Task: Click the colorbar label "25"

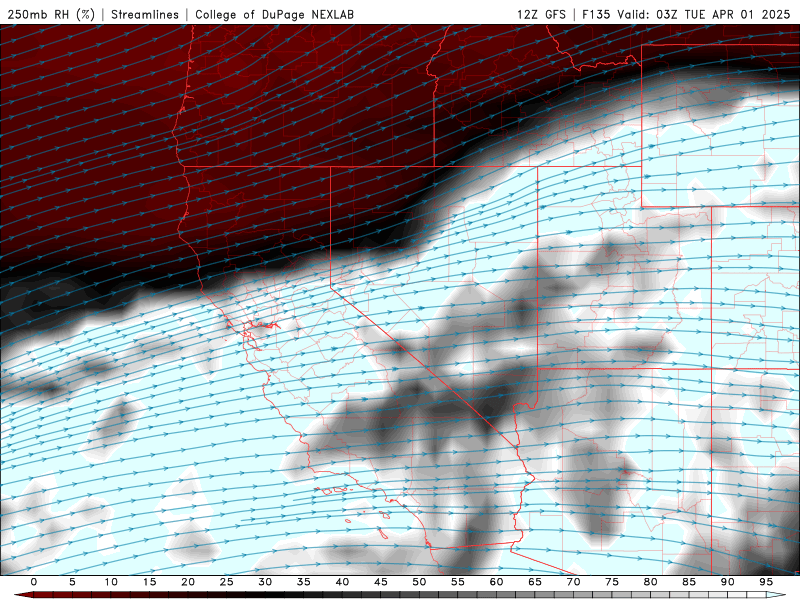Action: (x=226, y=582)
